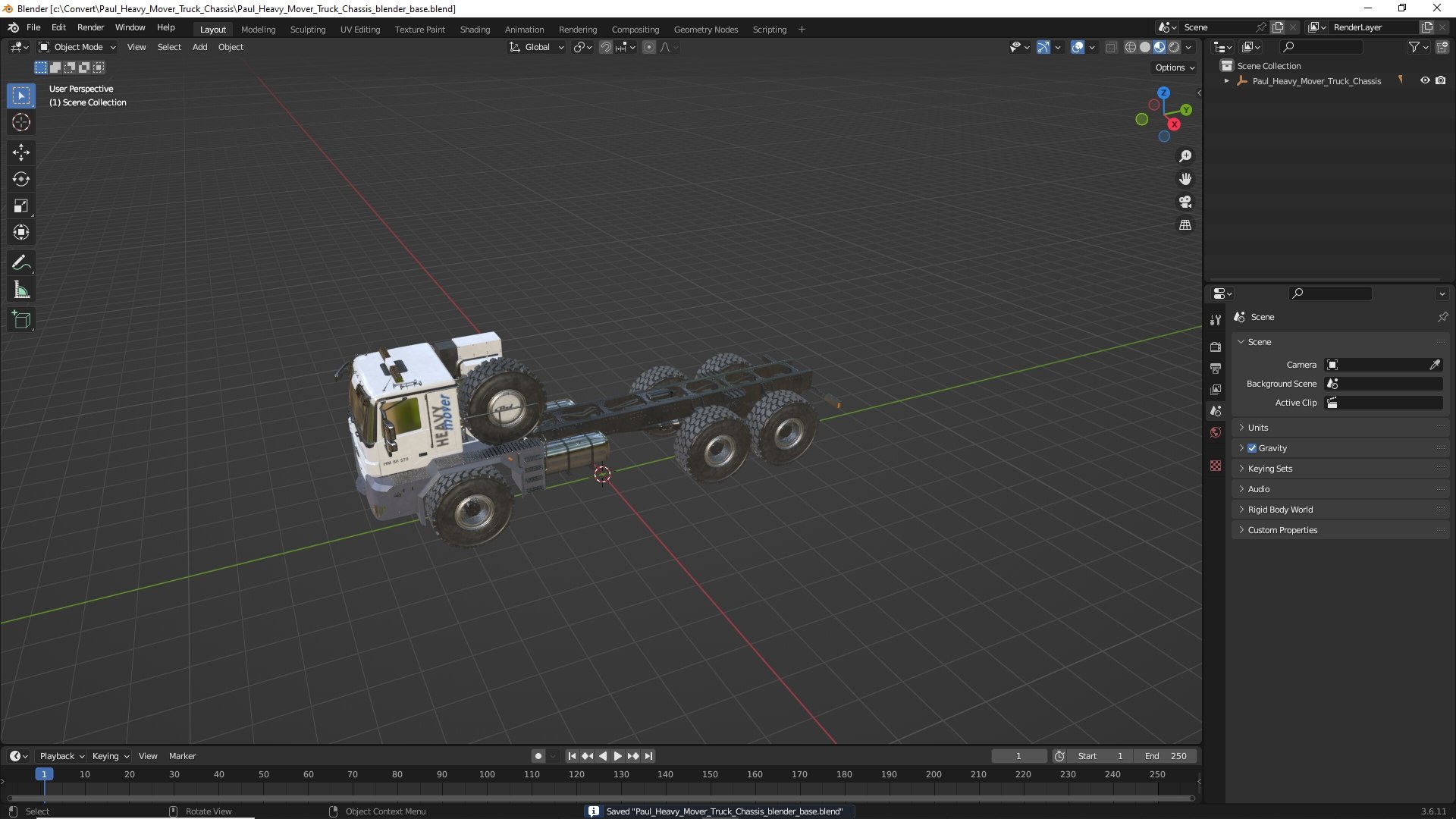Switch to solid shading
The image size is (1456, 819).
[x=1145, y=47]
